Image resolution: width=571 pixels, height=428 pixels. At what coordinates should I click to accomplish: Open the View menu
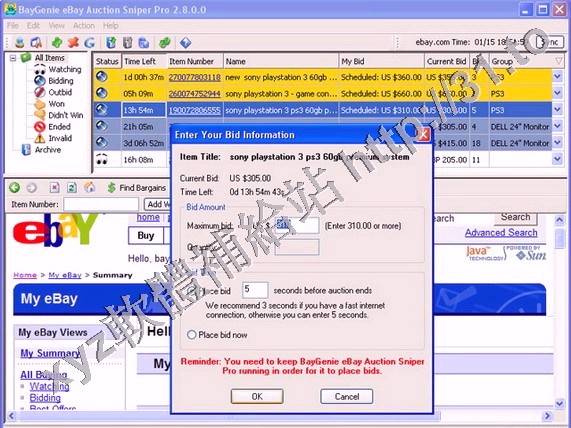56,26
